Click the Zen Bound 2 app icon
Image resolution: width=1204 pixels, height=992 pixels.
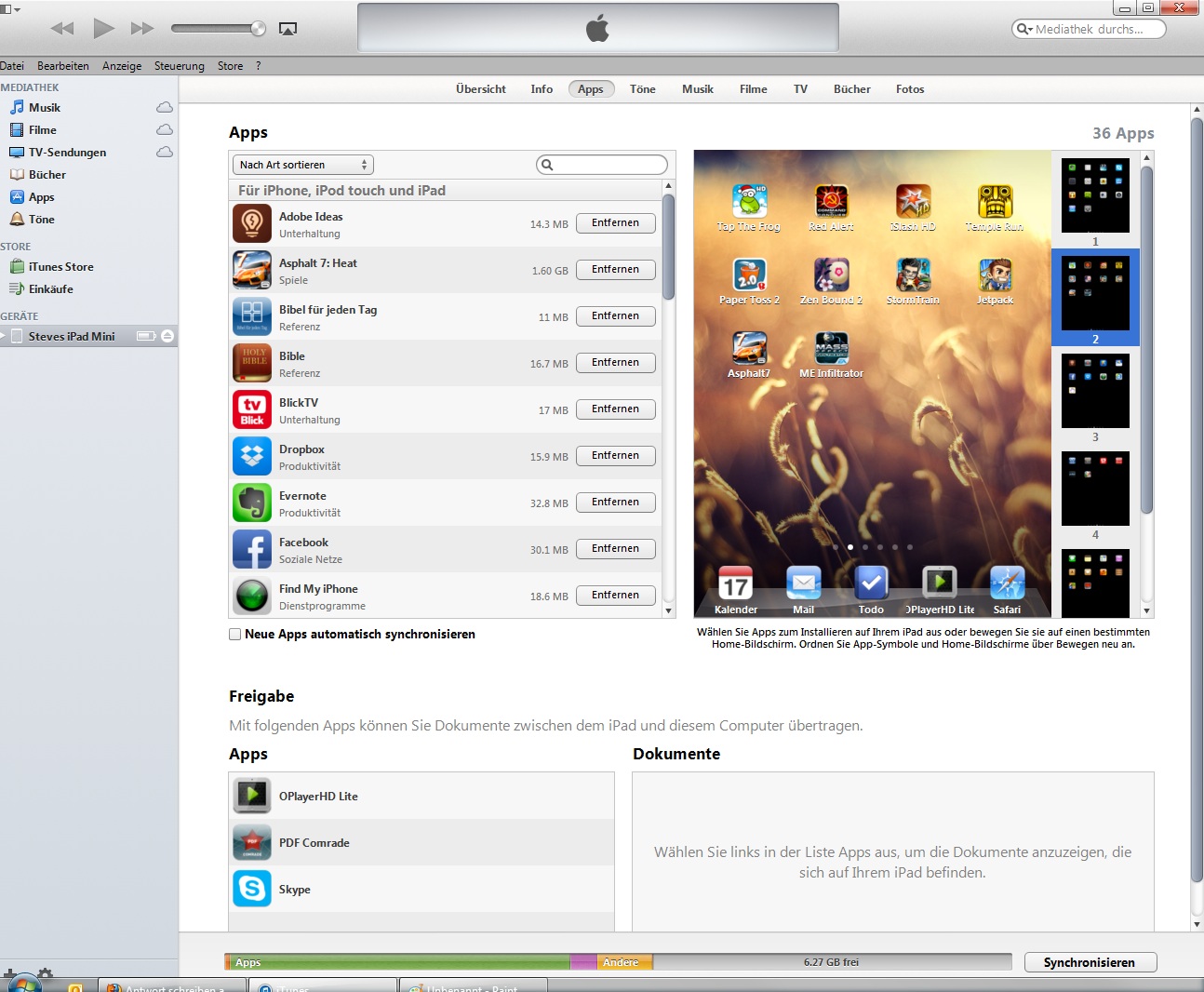pos(831,275)
